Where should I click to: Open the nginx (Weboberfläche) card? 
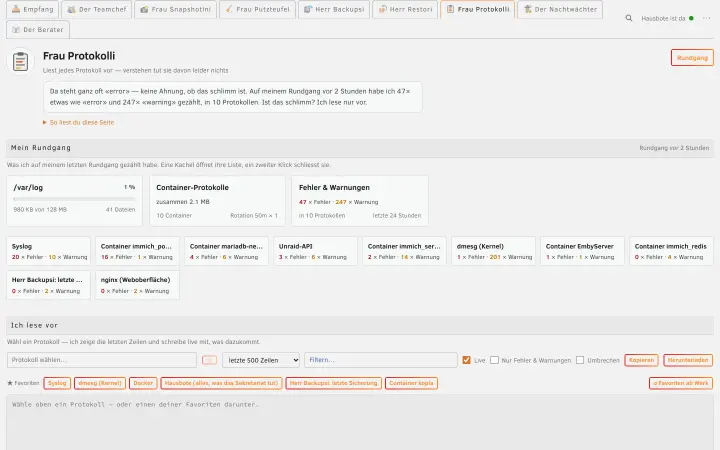click(x=137, y=285)
